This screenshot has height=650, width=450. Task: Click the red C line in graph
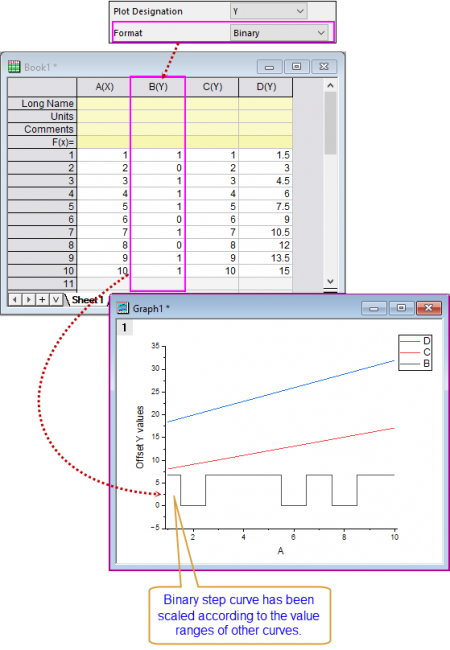[x=281, y=449]
